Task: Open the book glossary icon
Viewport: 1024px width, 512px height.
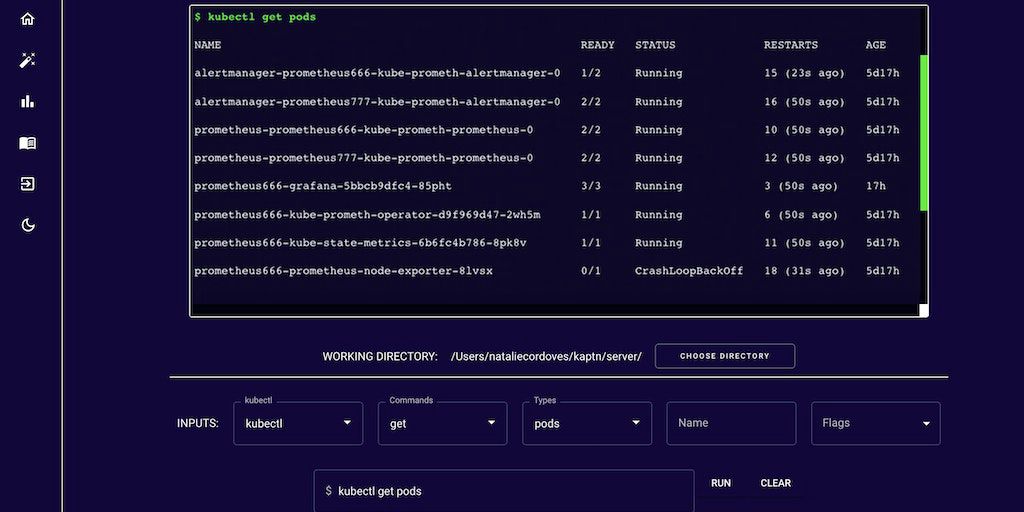Action: click(x=28, y=143)
